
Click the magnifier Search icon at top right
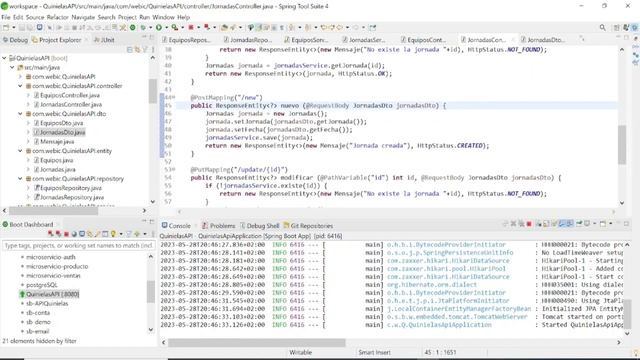[x=602, y=27]
